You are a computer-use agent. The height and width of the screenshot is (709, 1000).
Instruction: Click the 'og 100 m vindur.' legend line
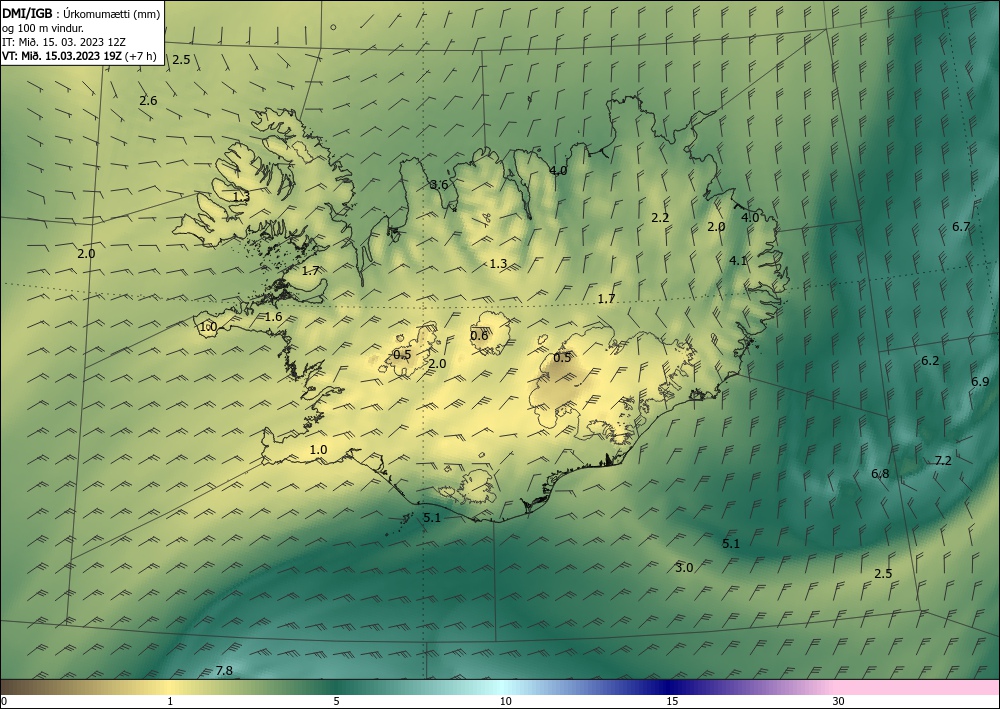(x=43, y=28)
